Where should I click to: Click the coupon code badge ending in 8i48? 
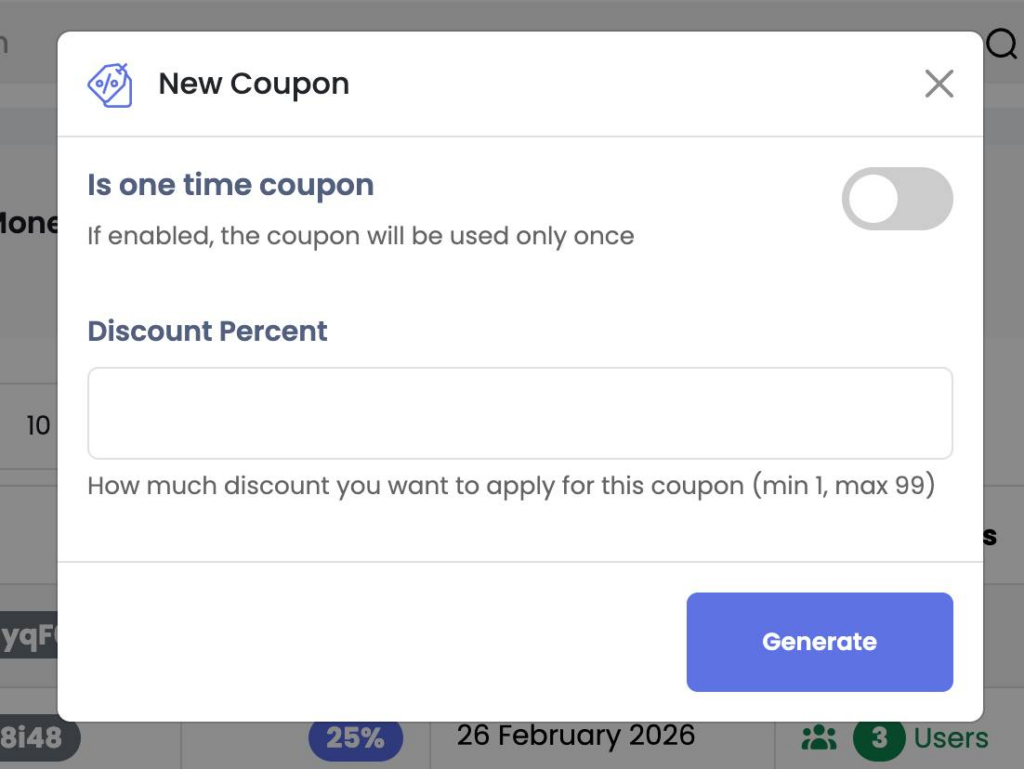35,738
